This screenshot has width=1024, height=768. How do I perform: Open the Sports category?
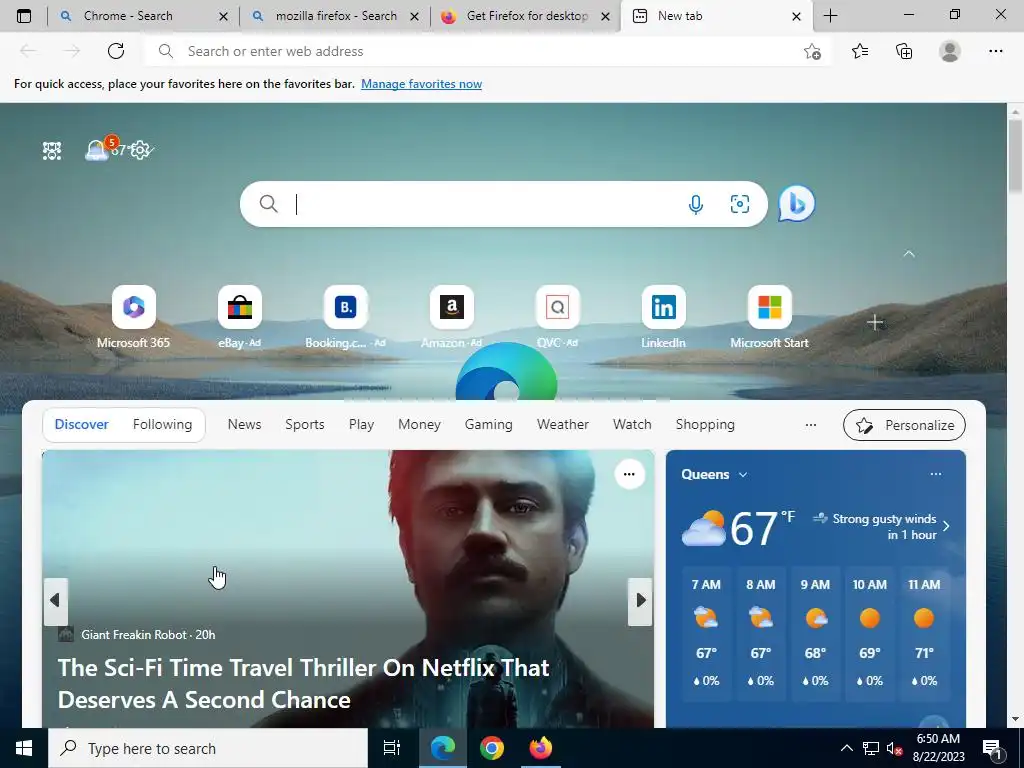(304, 424)
